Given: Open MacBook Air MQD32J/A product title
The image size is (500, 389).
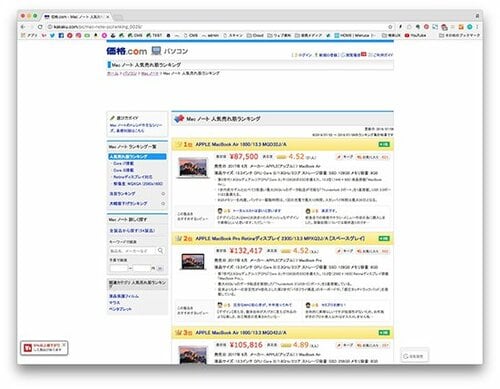Looking at the screenshot, I should click(241, 144).
